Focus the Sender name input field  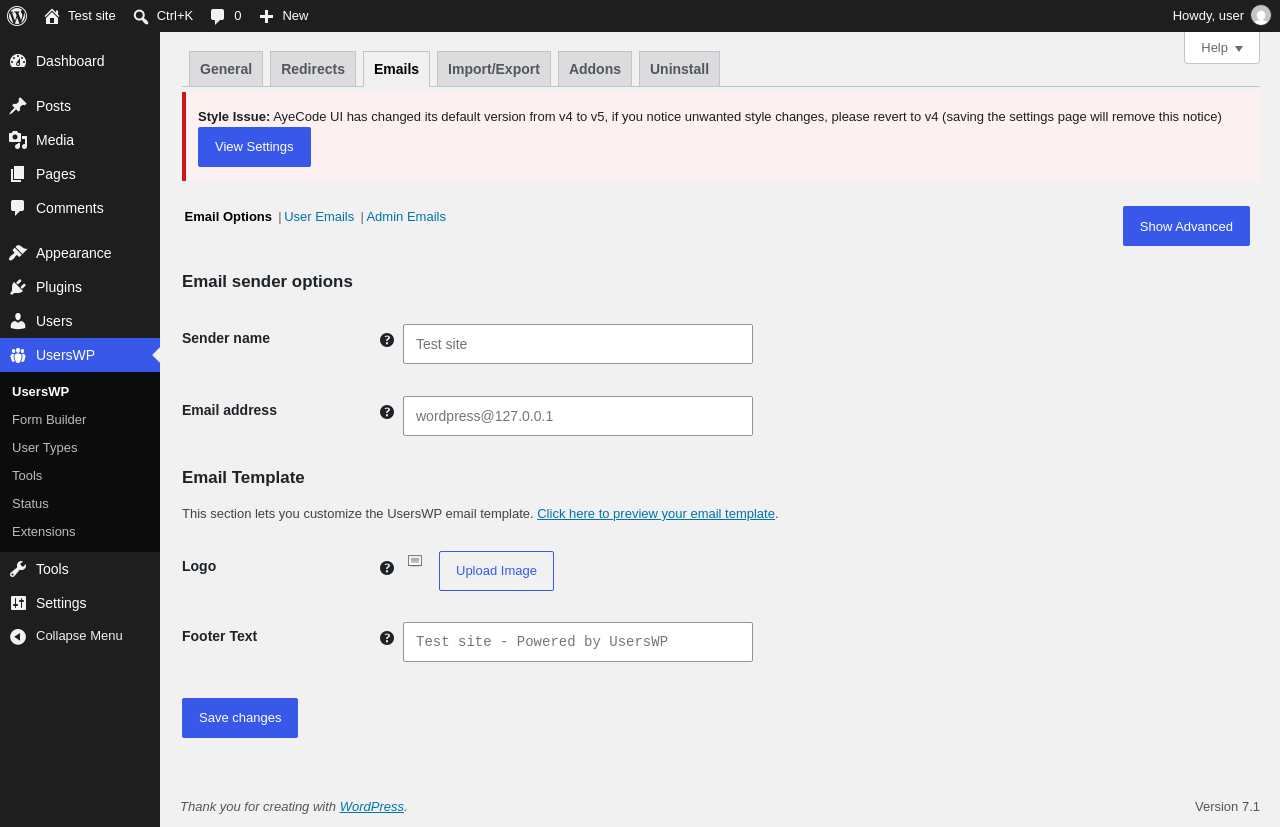(x=578, y=344)
